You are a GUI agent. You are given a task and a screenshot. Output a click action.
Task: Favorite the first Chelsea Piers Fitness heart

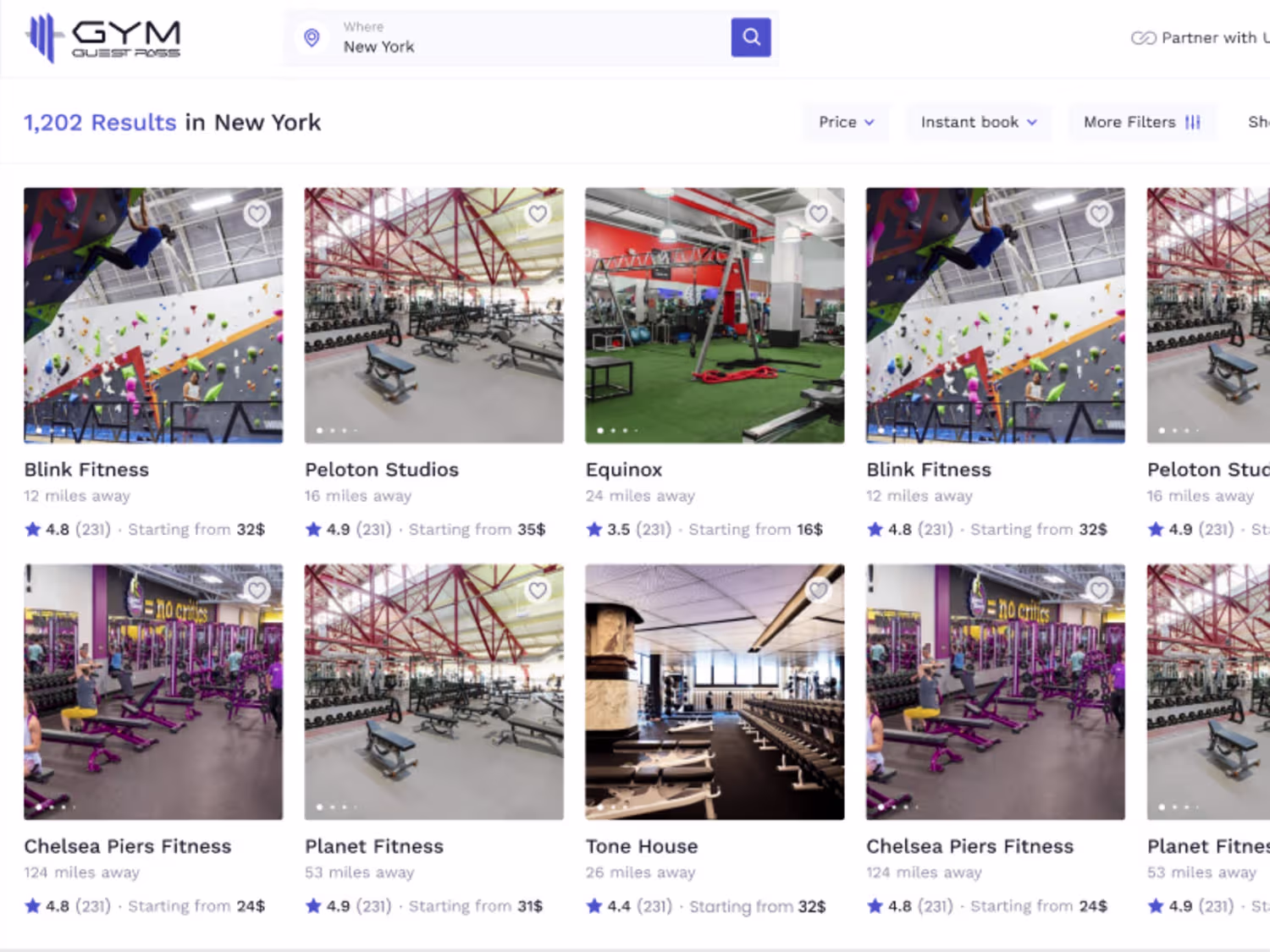pyautogui.click(x=257, y=590)
